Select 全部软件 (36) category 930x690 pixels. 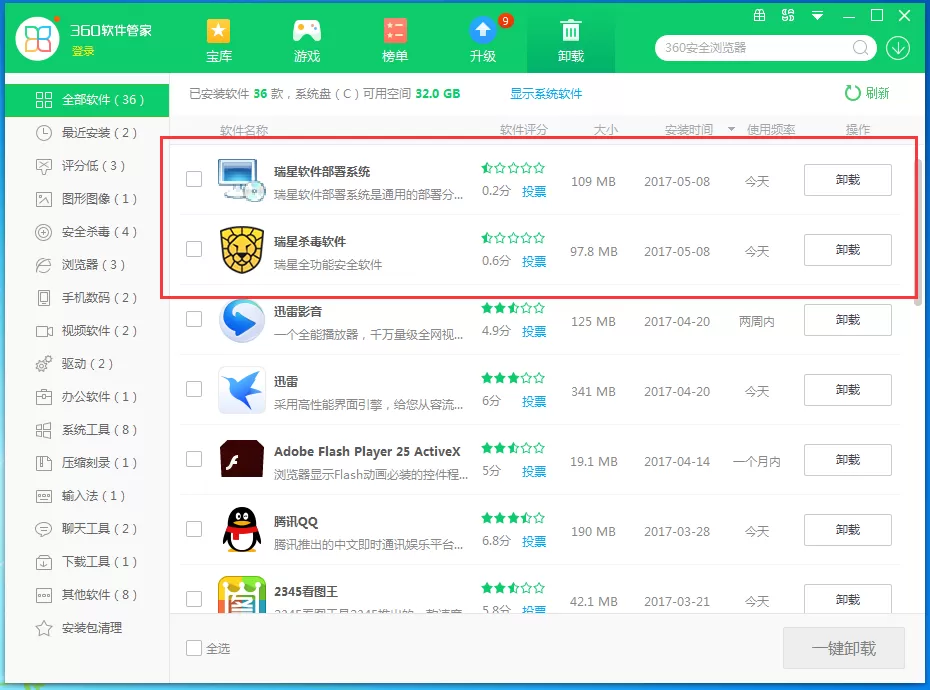(87, 100)
